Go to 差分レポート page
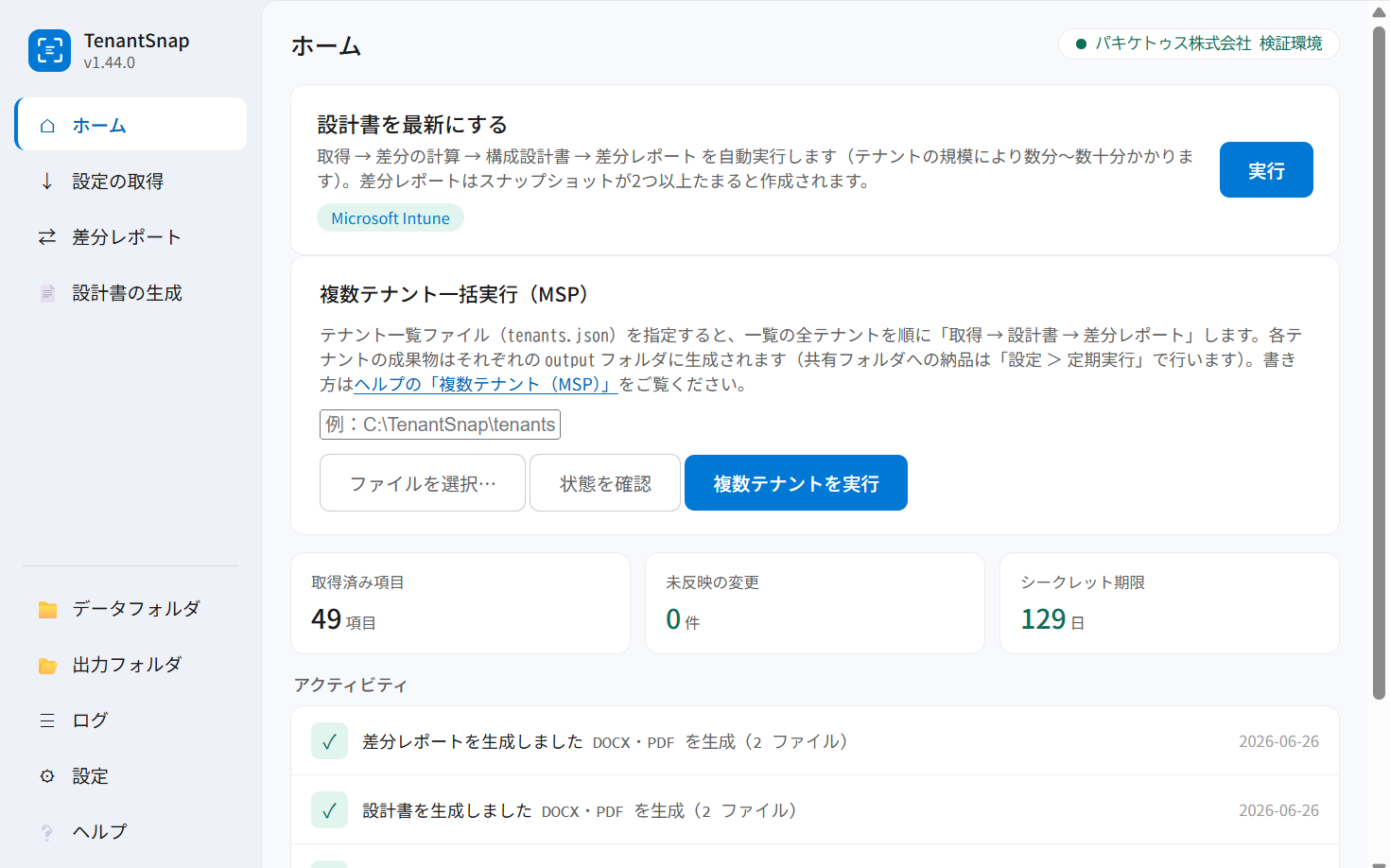The height and width of the screenshot is (868, 1390). pyautogui.click(x=130, y=236)
